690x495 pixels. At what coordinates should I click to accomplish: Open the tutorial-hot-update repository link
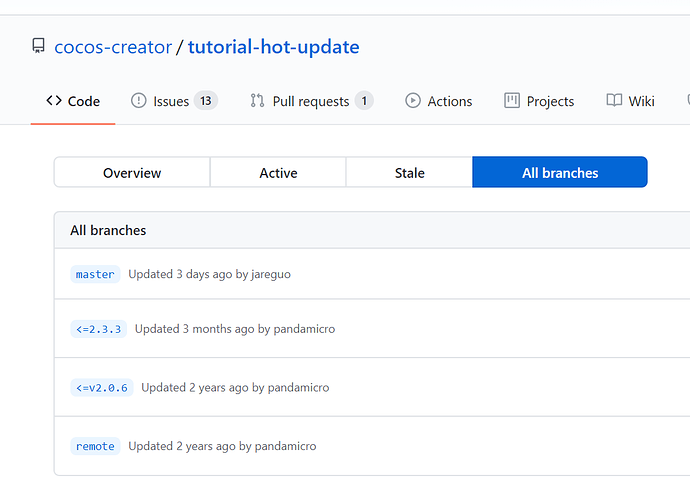273,47
